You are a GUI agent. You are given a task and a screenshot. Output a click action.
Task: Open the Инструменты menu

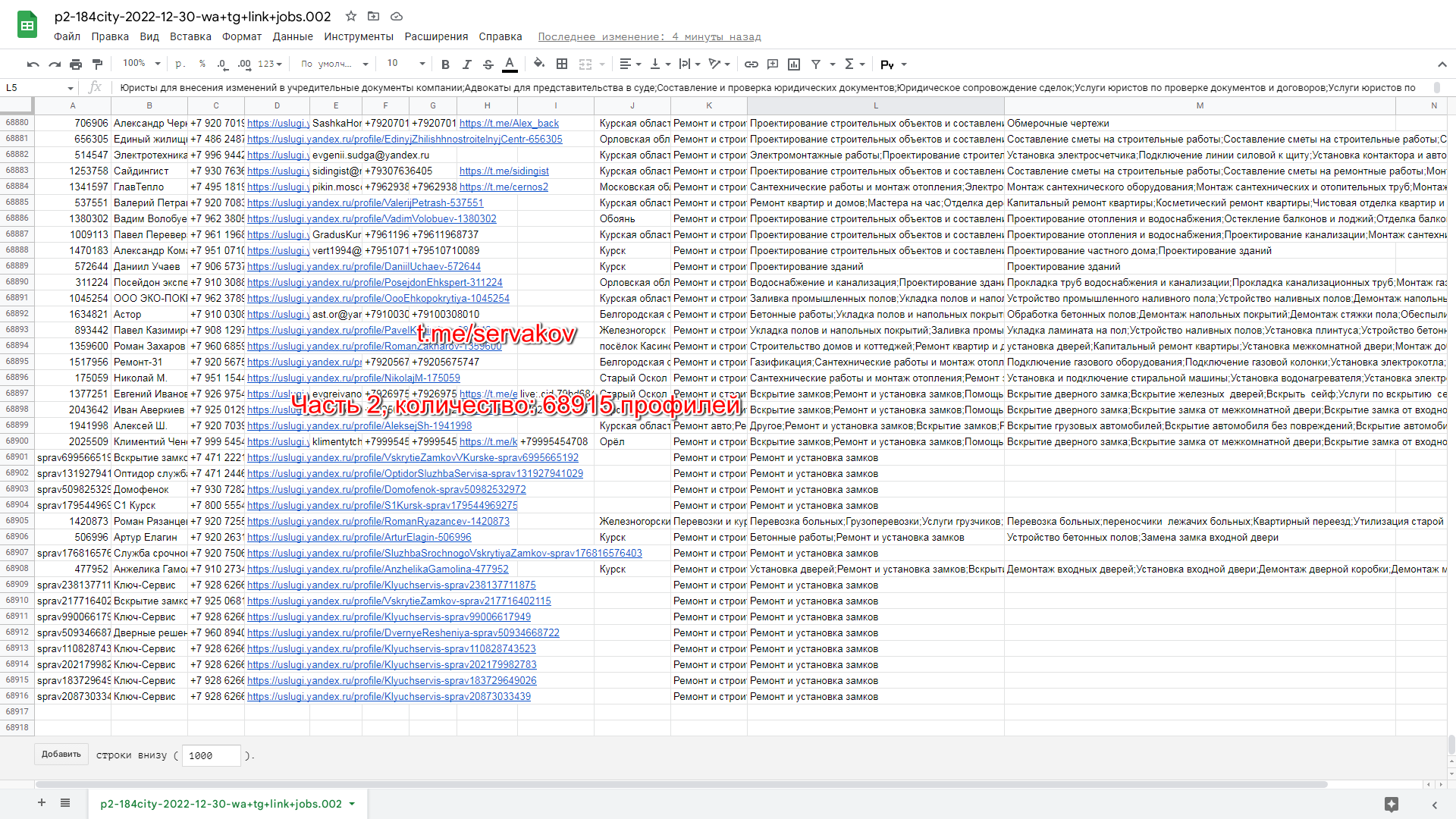[x=359, y=36]
